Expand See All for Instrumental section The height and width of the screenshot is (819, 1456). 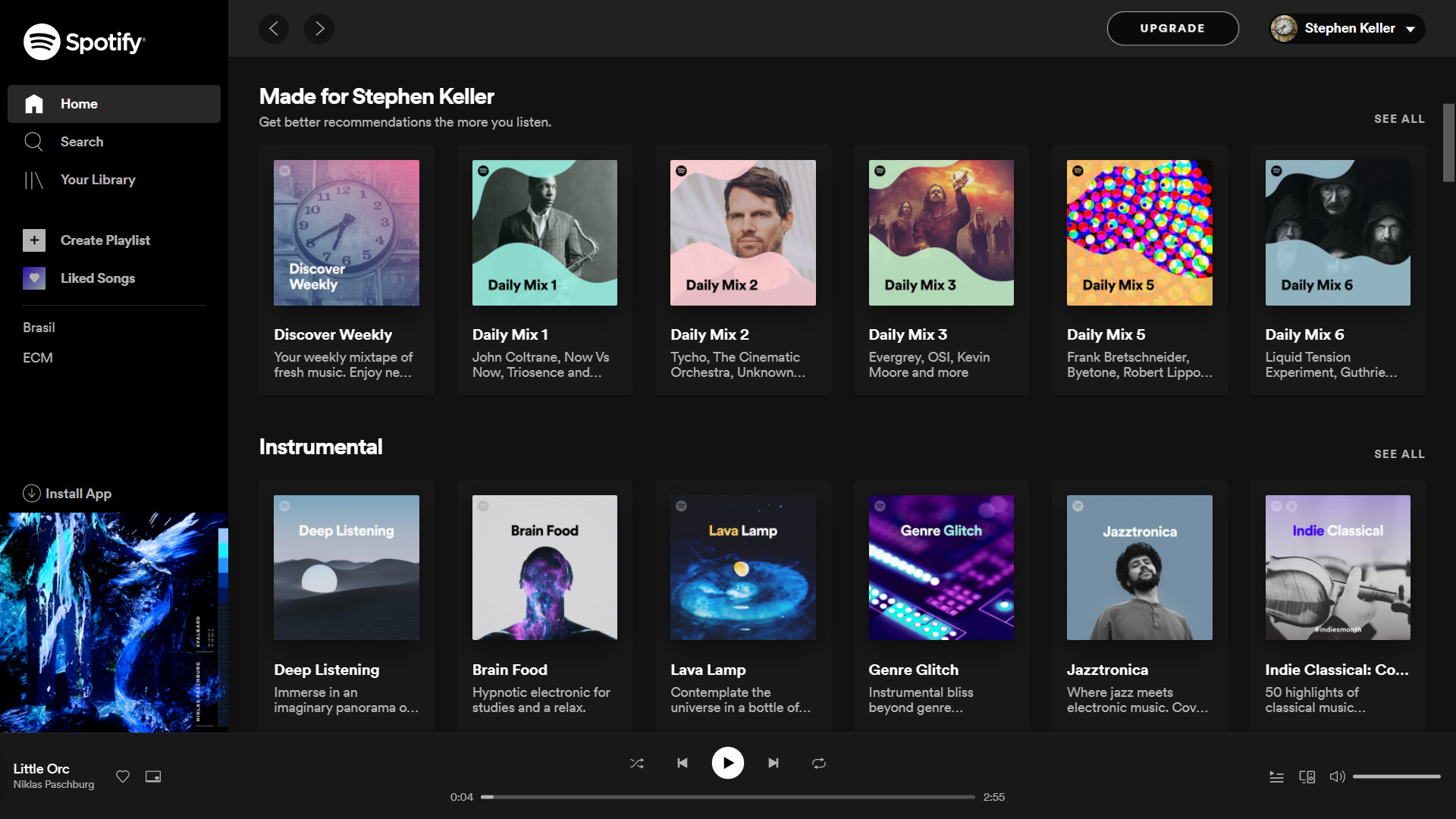pos(1399,454)
